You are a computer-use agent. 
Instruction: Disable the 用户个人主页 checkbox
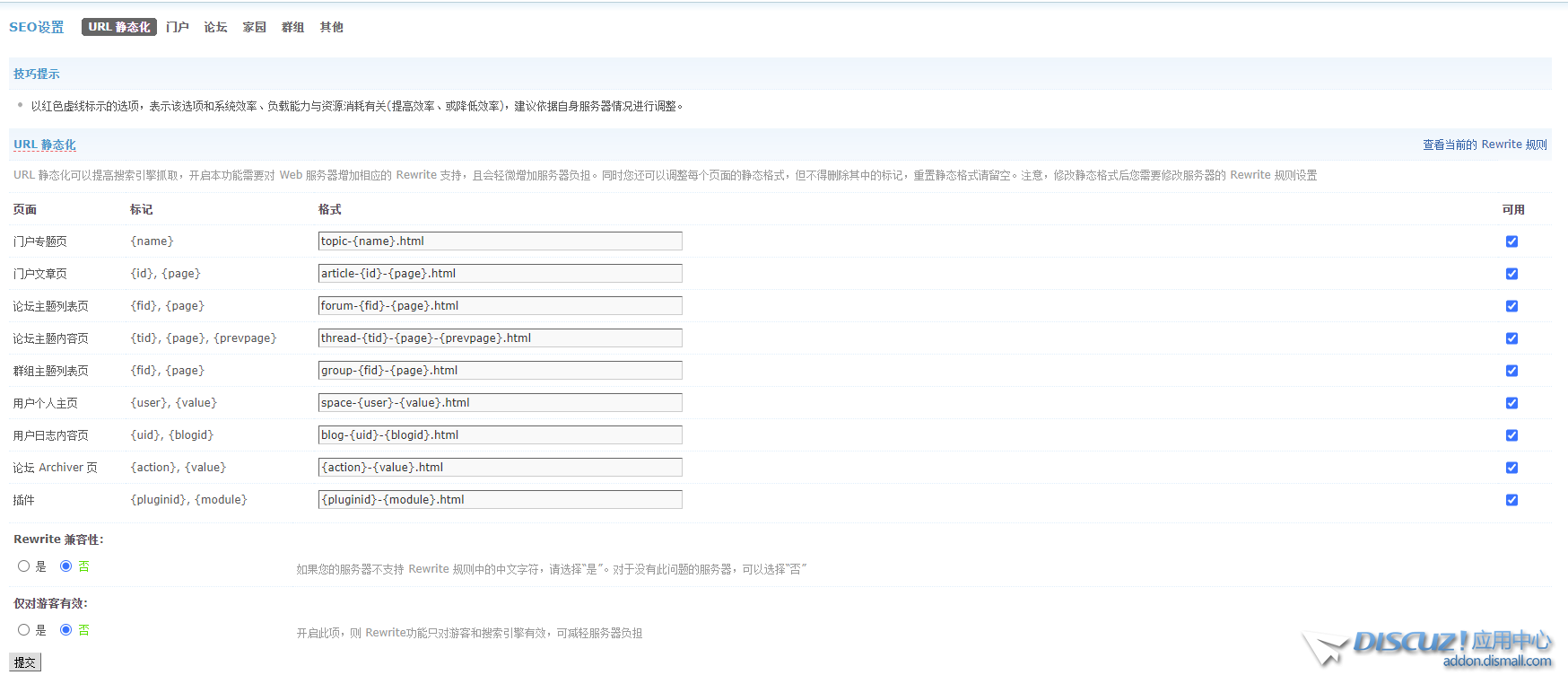point(1511,403)
